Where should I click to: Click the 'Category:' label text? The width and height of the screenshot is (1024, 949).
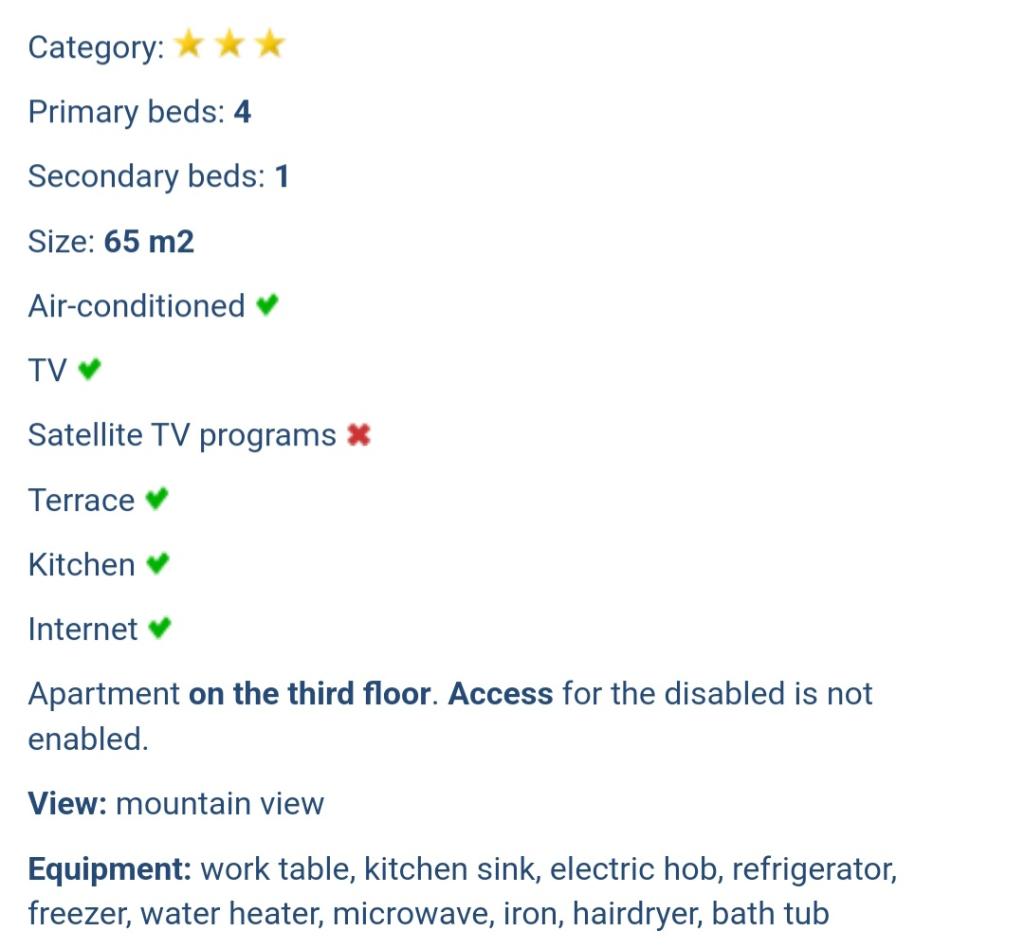(95, 48)
